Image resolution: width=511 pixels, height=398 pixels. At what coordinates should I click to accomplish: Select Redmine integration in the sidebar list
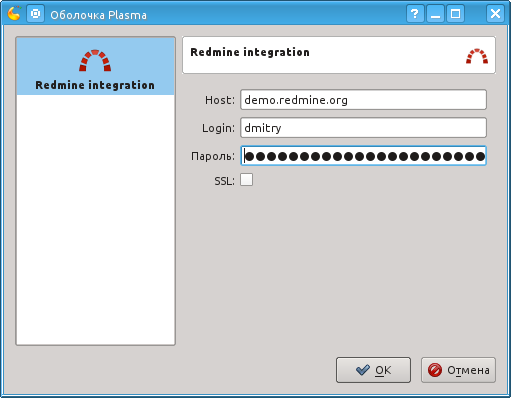pos(95,66)
